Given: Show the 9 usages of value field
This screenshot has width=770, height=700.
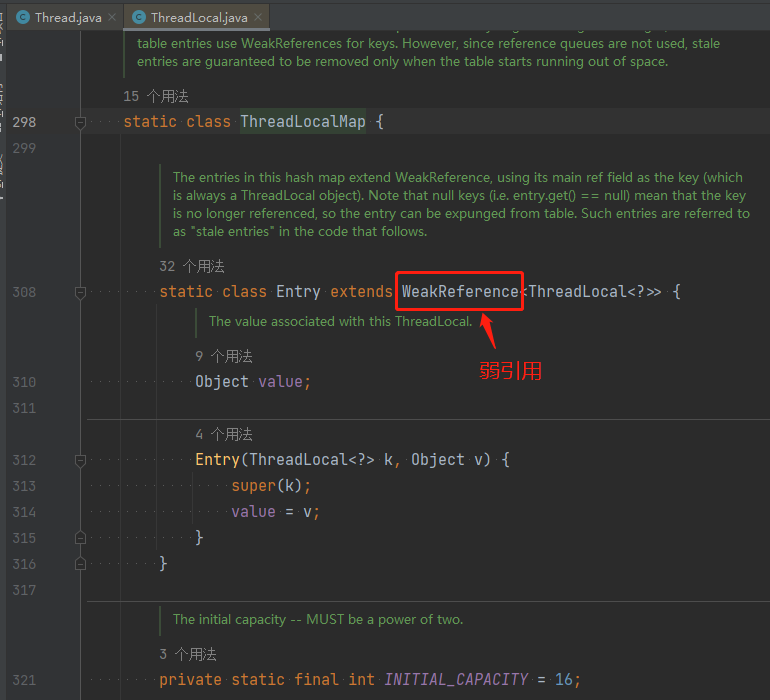Looking at the screenshot, I should point(224,356).
